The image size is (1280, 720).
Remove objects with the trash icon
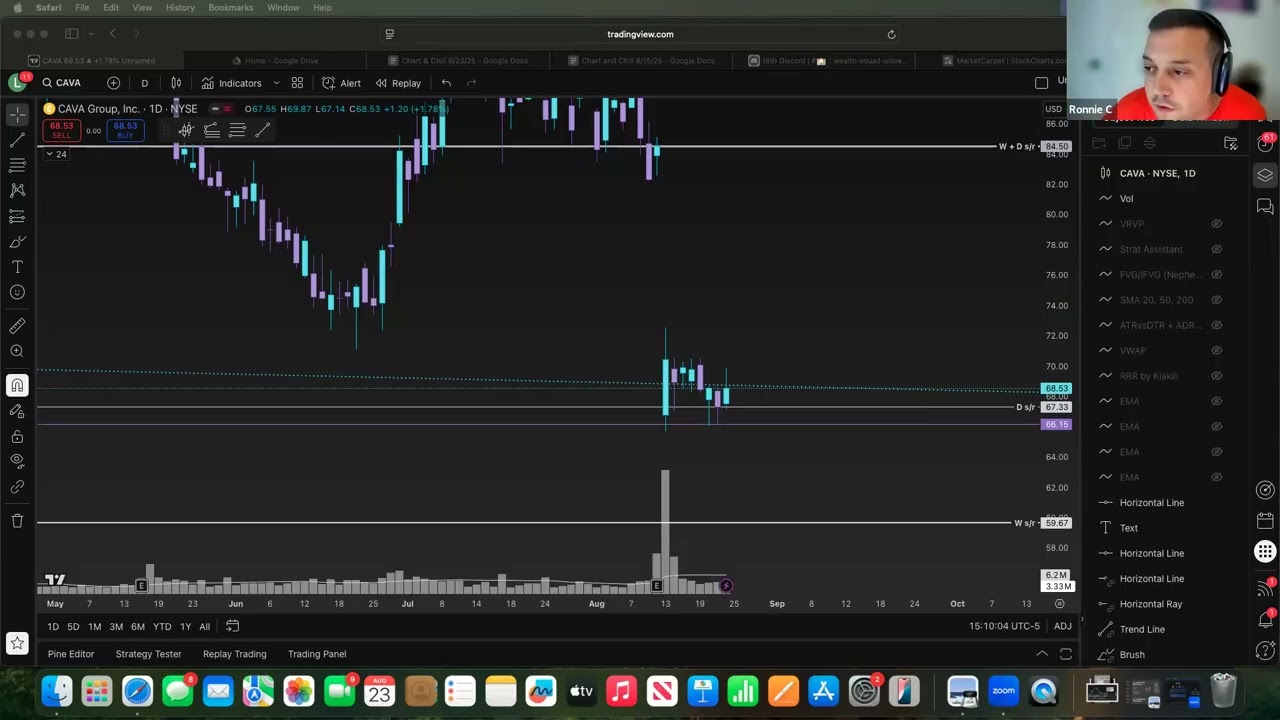(x=17, y=521)
